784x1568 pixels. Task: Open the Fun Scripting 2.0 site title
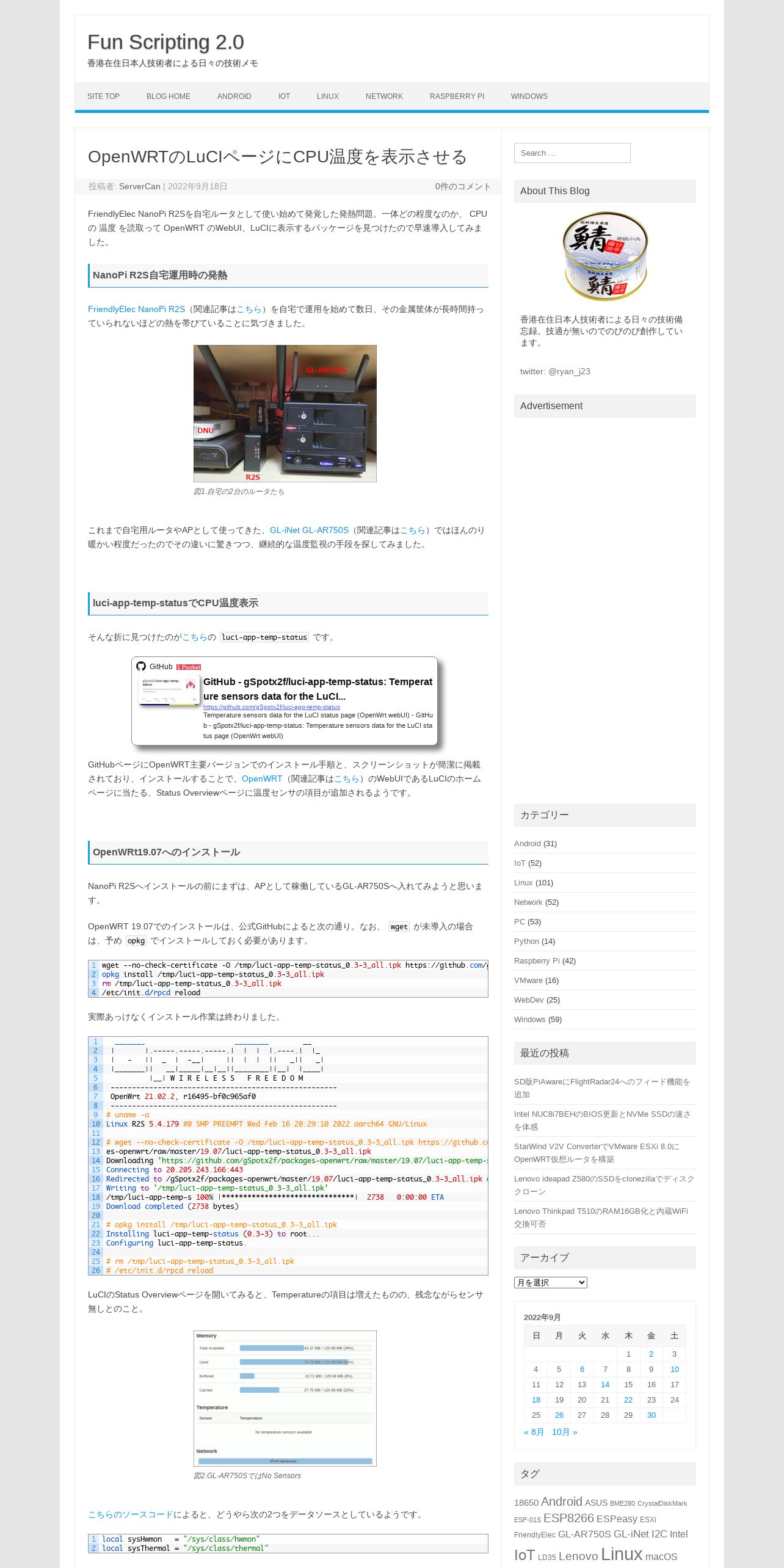point(165,42)
